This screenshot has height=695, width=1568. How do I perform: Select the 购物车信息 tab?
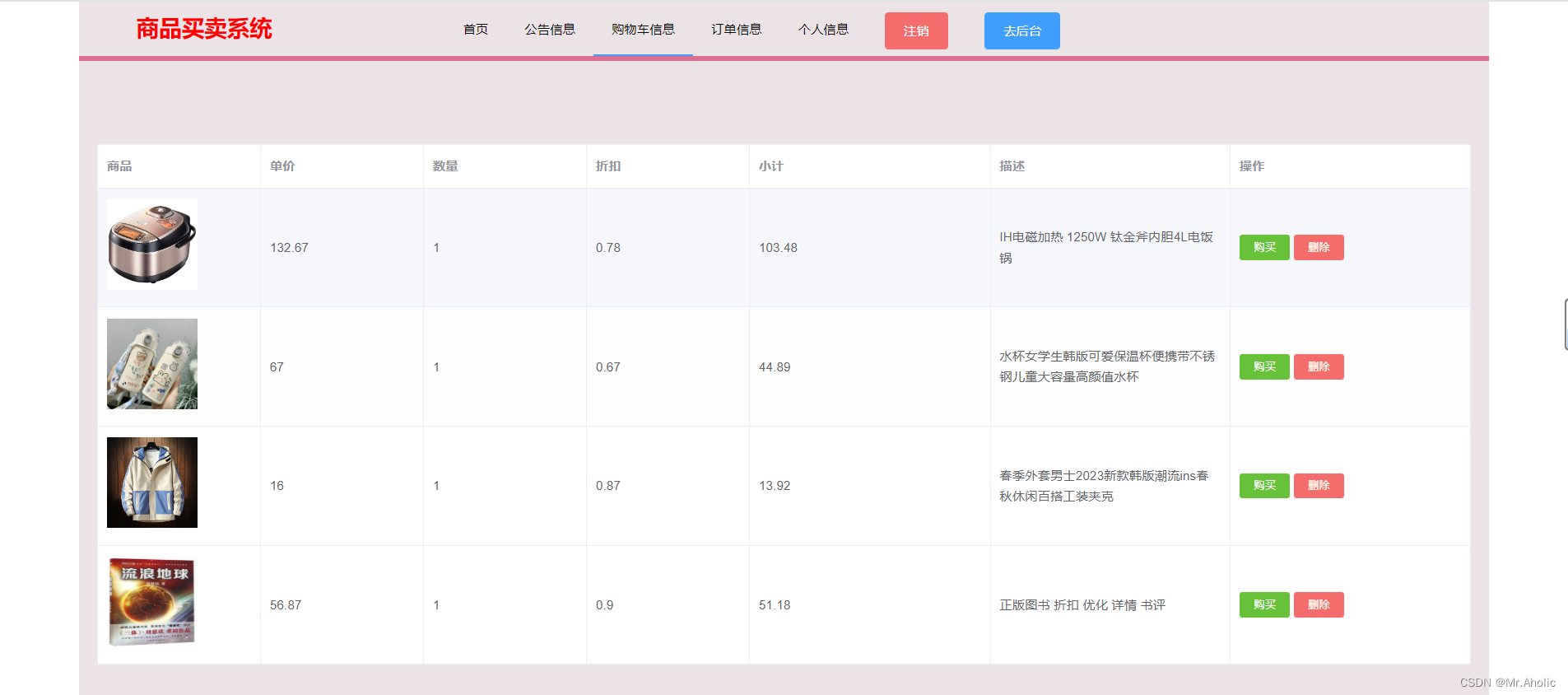click(643, 30)
